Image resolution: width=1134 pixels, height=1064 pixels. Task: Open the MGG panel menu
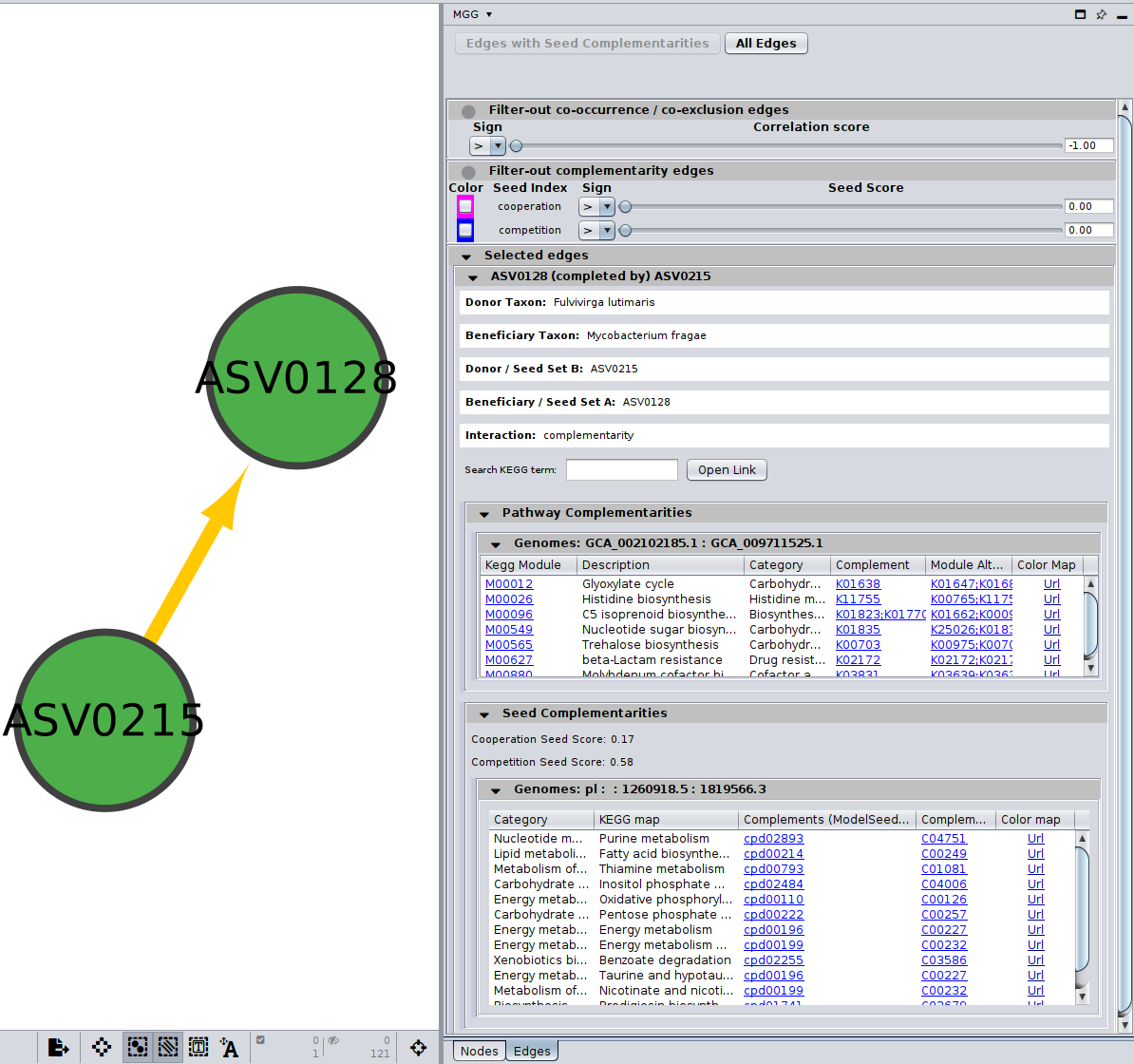(472, 14)
